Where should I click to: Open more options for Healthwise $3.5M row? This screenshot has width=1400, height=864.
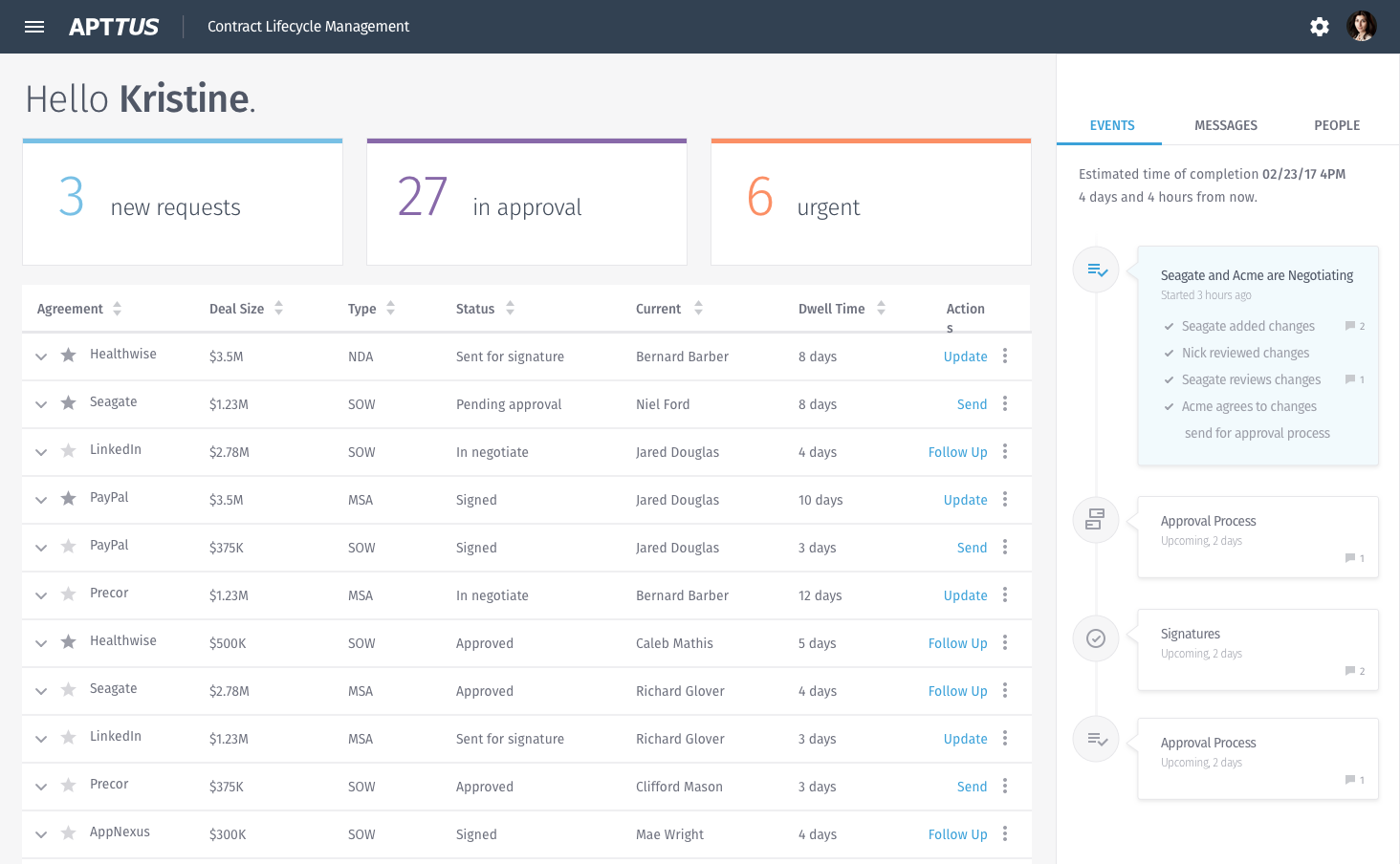point(1005,356)
